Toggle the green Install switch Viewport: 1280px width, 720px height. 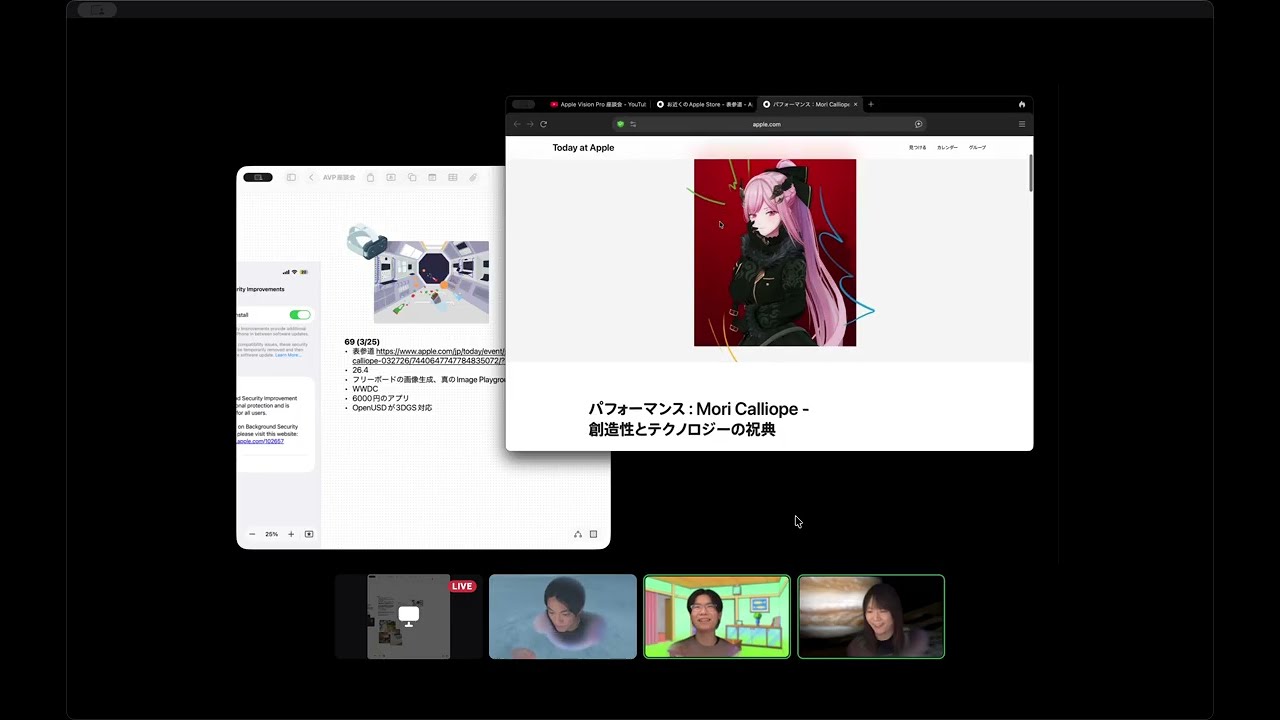coord(300,315)
